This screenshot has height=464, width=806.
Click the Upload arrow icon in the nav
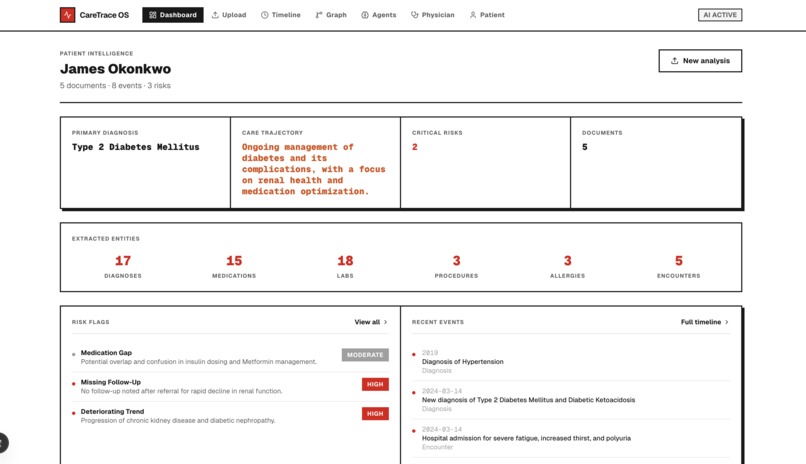point(215,15)
